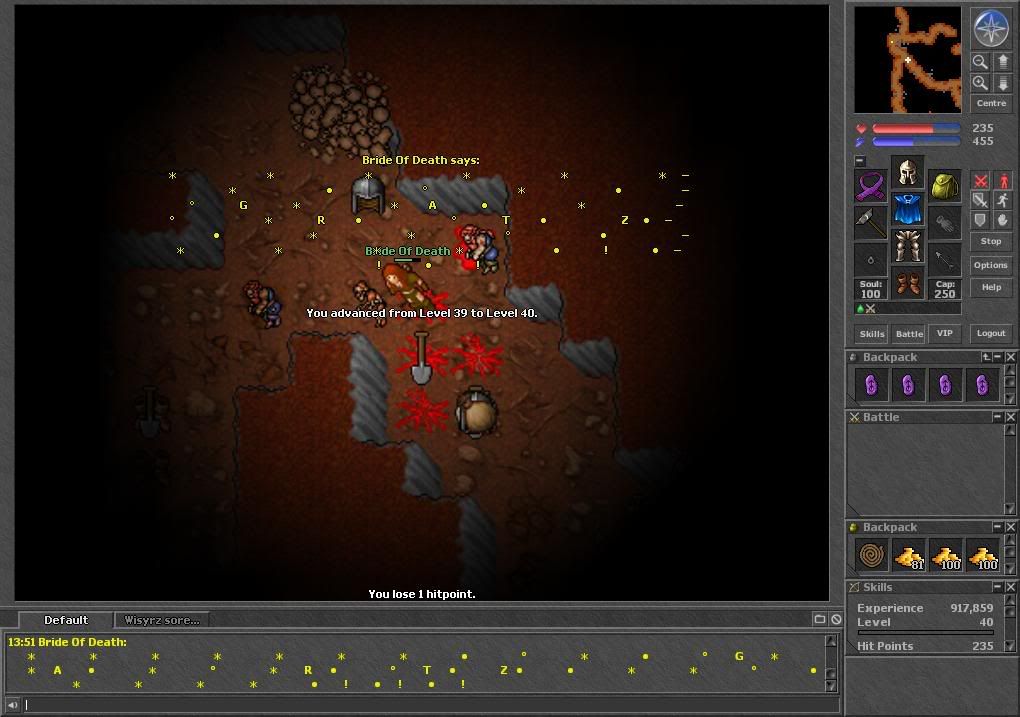Select the blue cape armor slot
This screenshot has height=717, width=1020.
(x=907, y=210)
